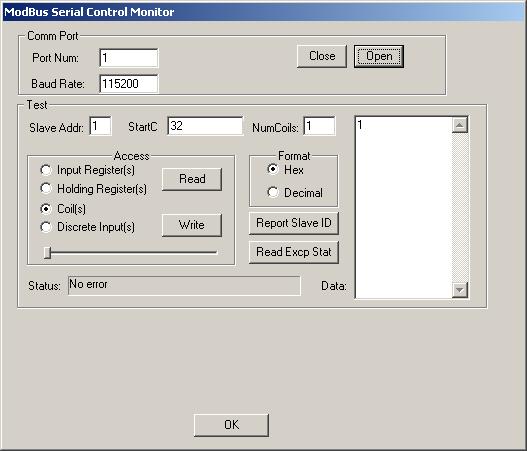Click the Open port button
The image size is (527, 451).
pyautogui.click(x=378, y=56)
